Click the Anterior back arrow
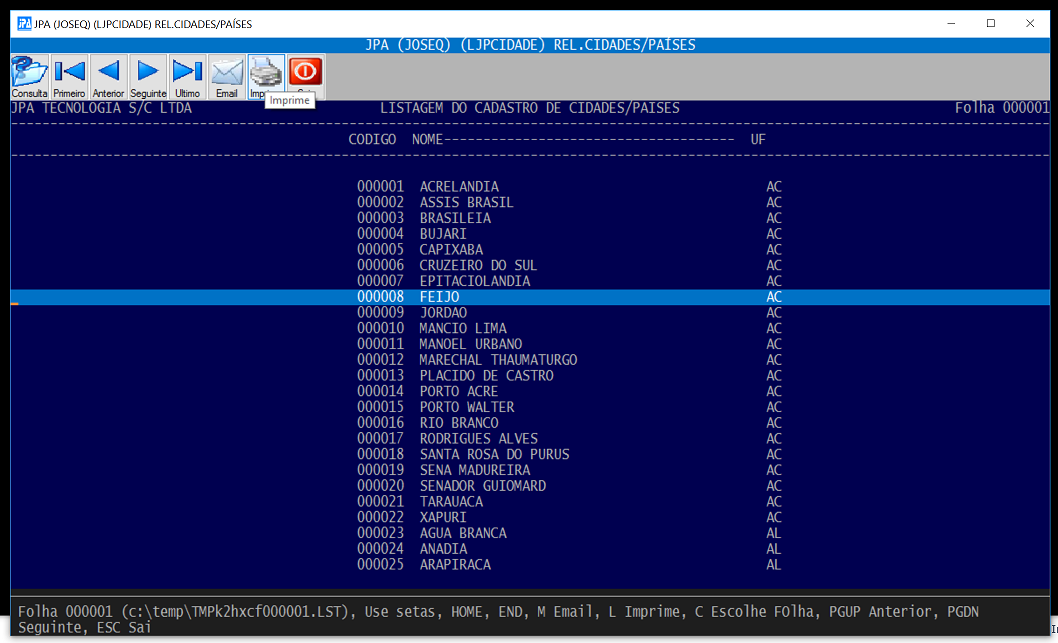1058x643 pixels. (108, 77)
